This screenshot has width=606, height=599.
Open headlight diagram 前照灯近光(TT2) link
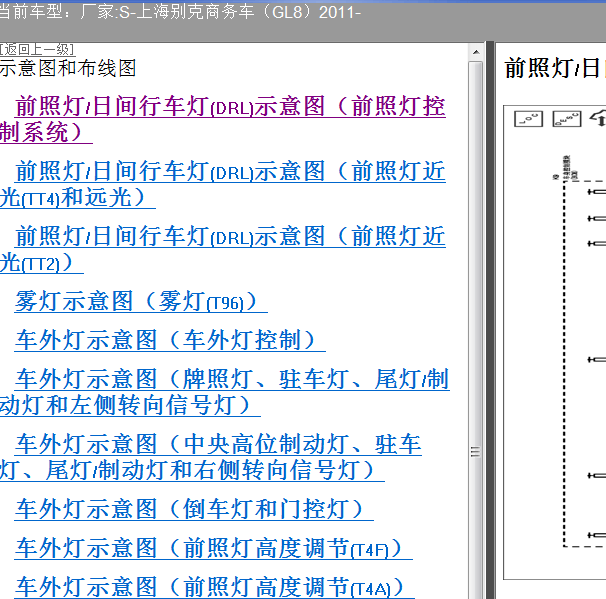[x=223, y=249]
